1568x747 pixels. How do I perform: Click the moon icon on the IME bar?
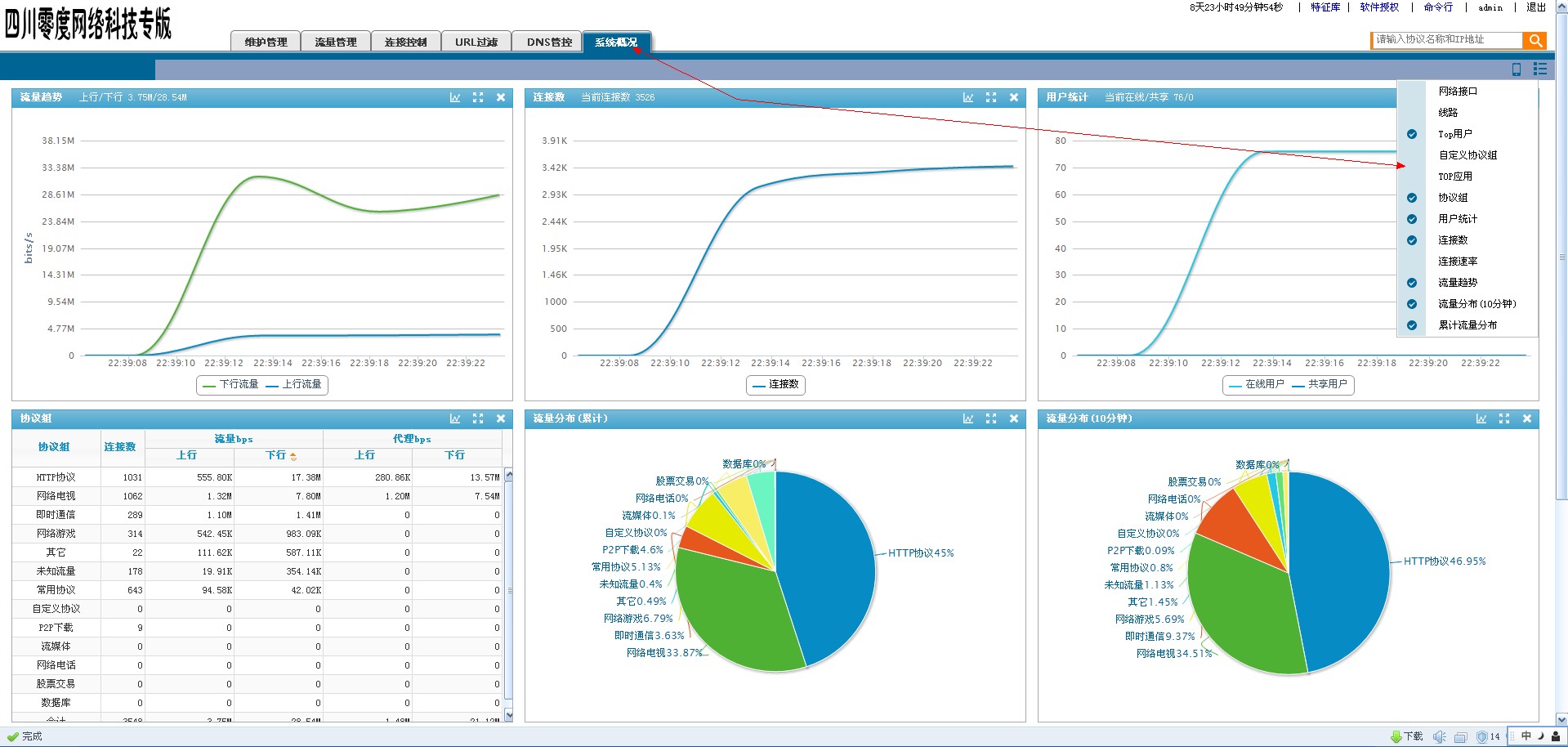pyautogui.click(x=1540, y=736)
